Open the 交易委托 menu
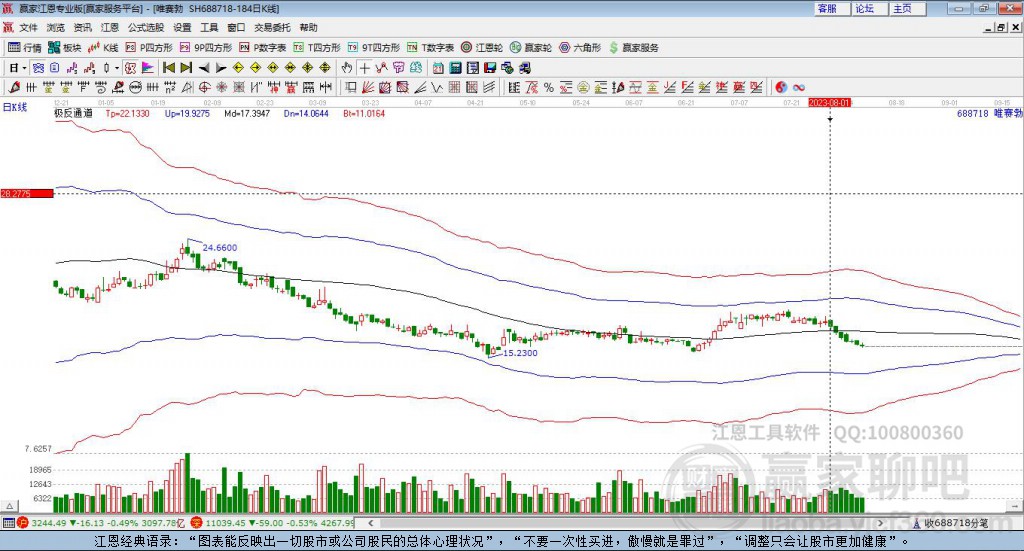 point(272,27)
